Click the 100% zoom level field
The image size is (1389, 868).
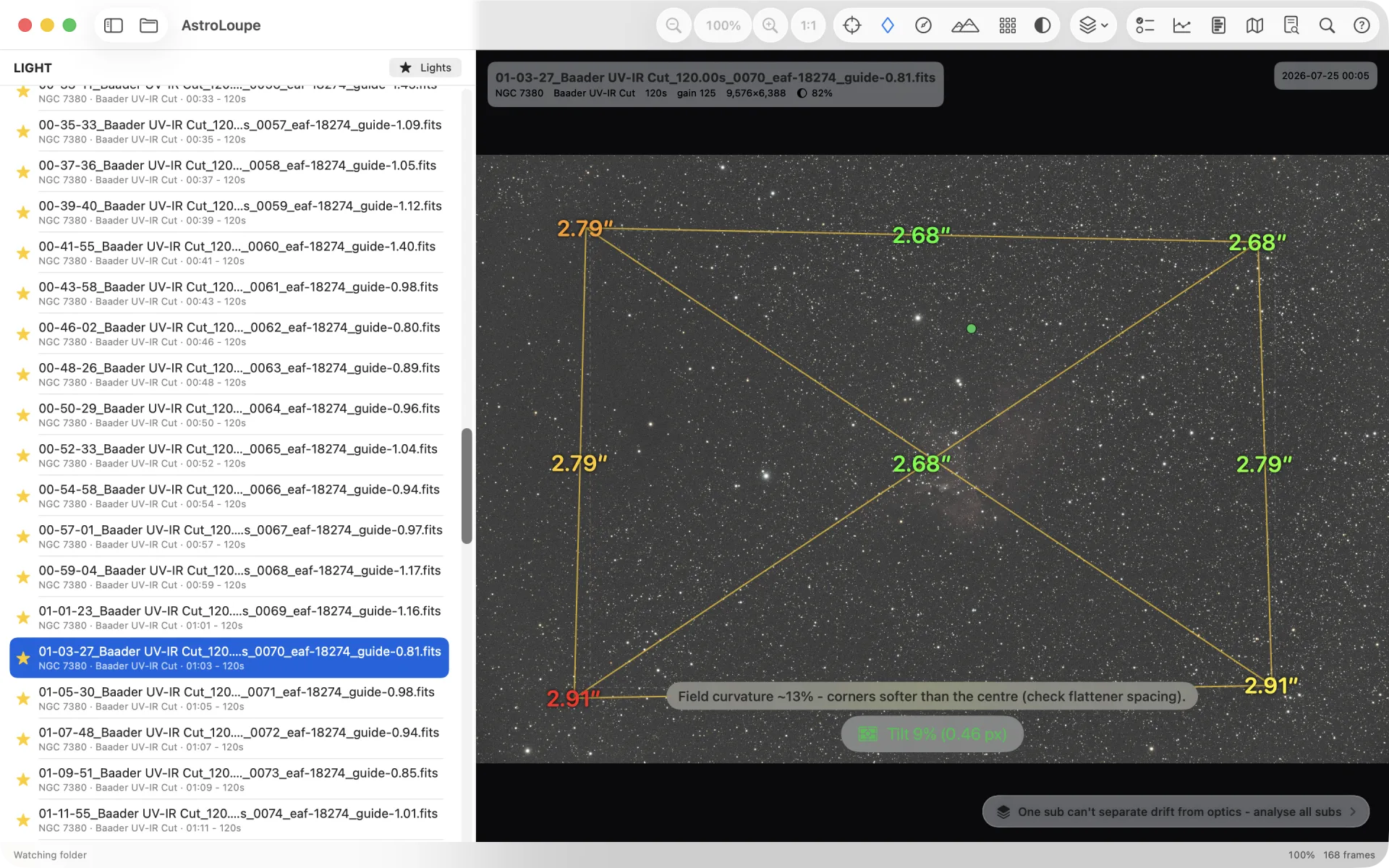pos(723,25)
